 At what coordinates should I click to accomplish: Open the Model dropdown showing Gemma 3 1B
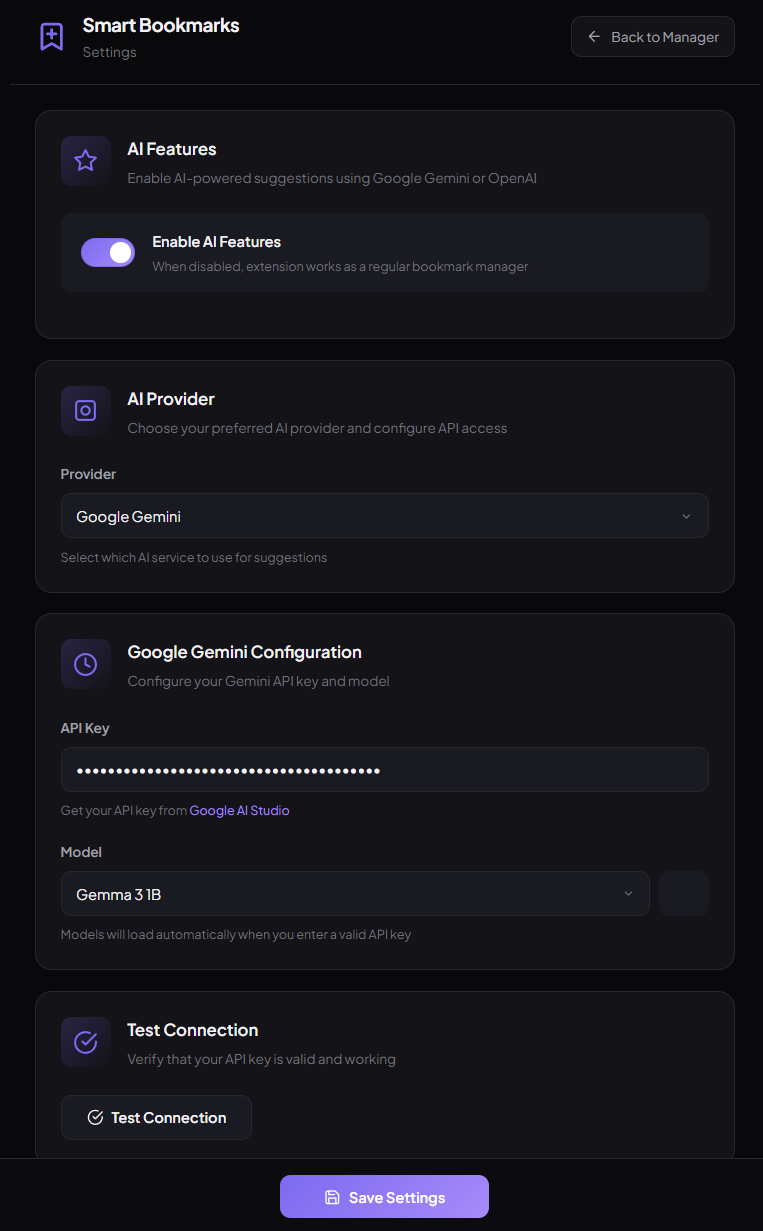355,894
